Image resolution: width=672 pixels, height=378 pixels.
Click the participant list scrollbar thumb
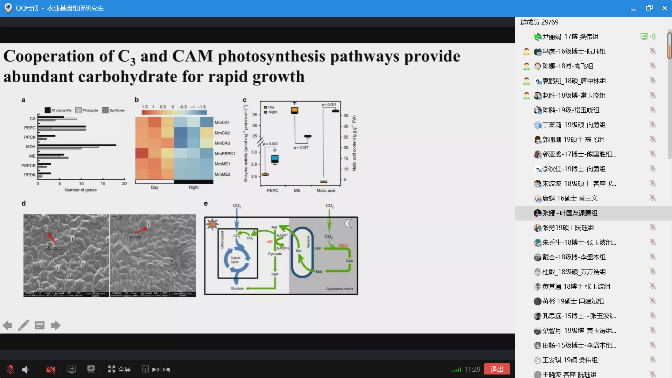pos(669,45)
